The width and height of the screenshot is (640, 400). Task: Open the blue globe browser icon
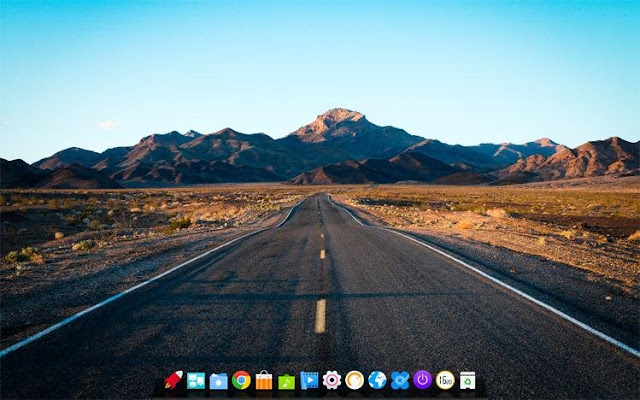[377, 380]
